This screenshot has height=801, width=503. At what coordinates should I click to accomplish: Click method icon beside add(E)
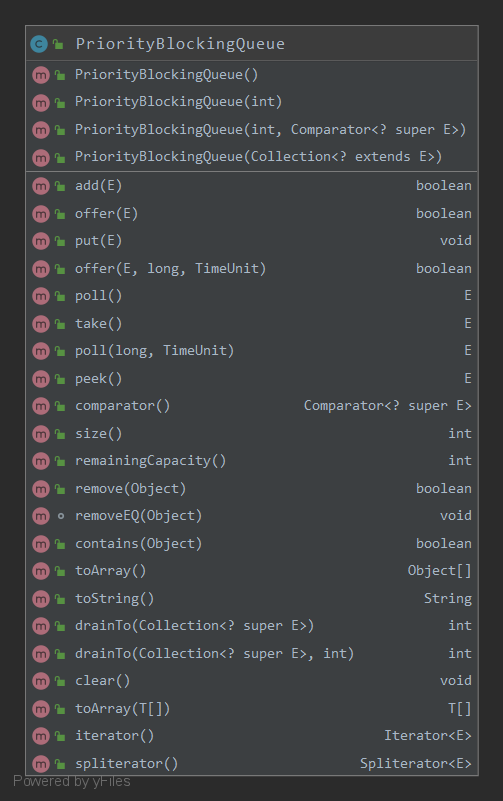tap(40, 186)
